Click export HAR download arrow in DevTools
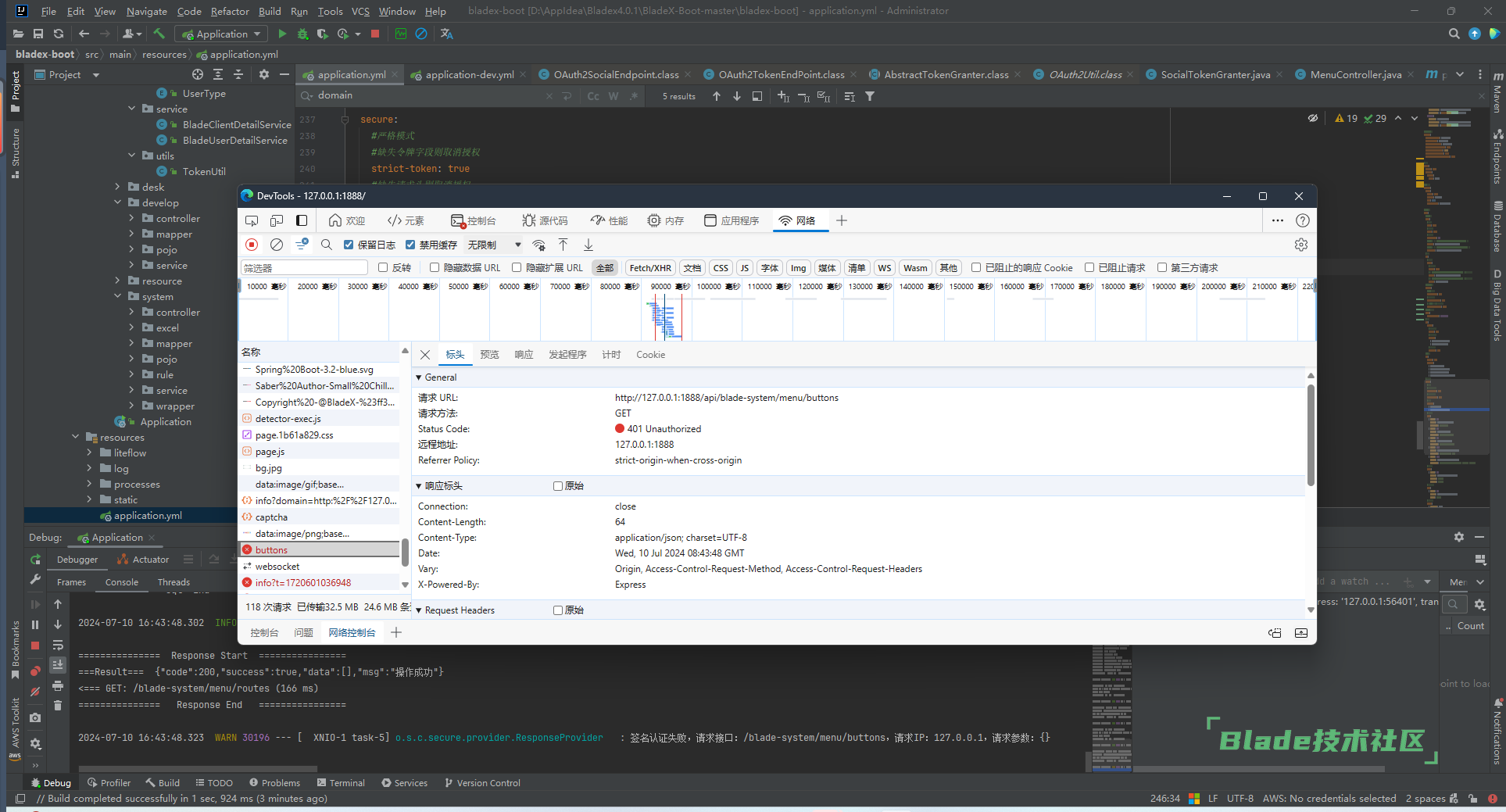 click(x=588, y=245)
